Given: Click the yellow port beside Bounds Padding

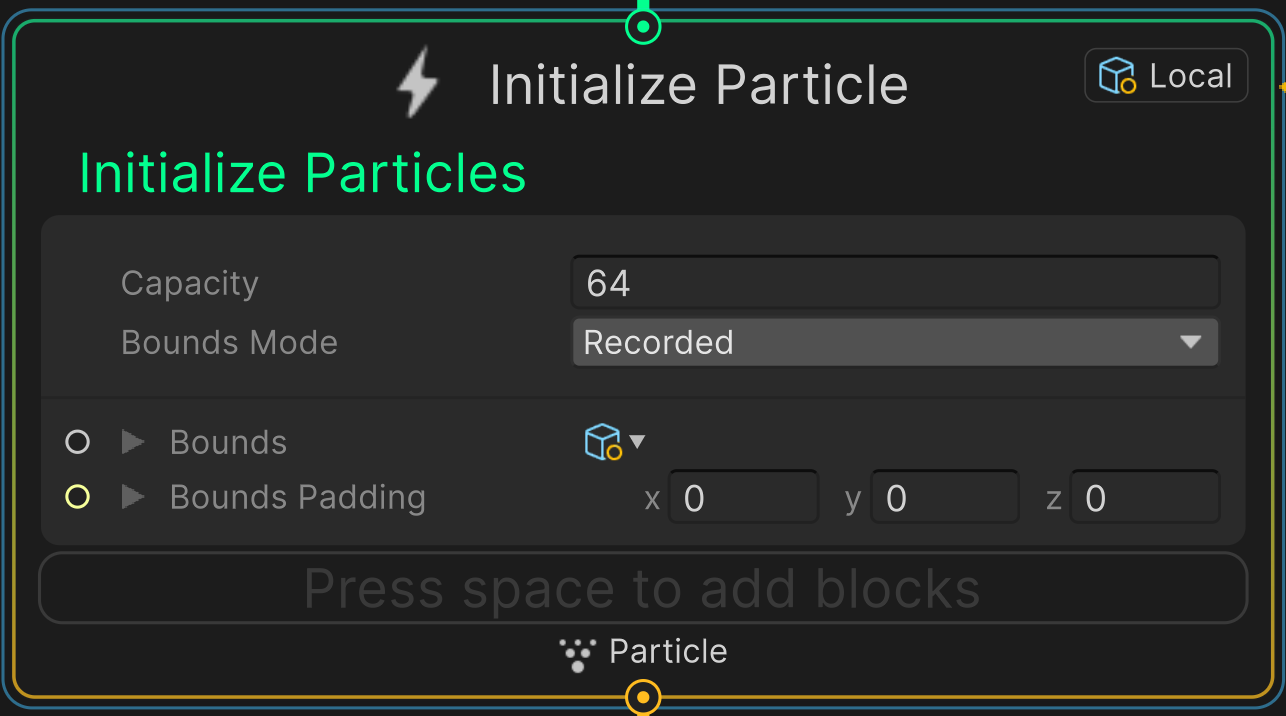Looking at the screenshot, I should point(77,496).
